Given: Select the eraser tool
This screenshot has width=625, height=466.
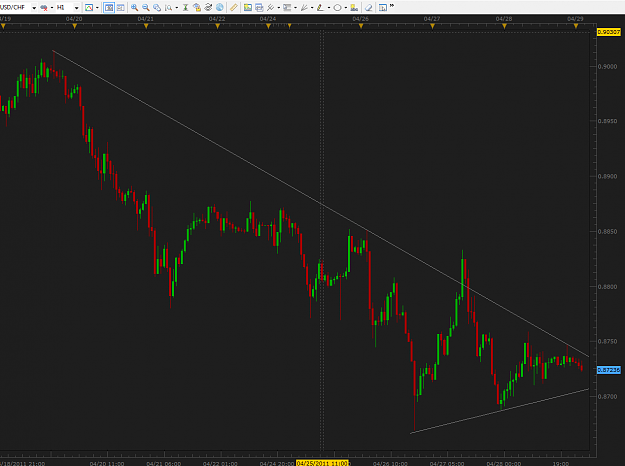Looking at the screenshot, I should point(369,8).
